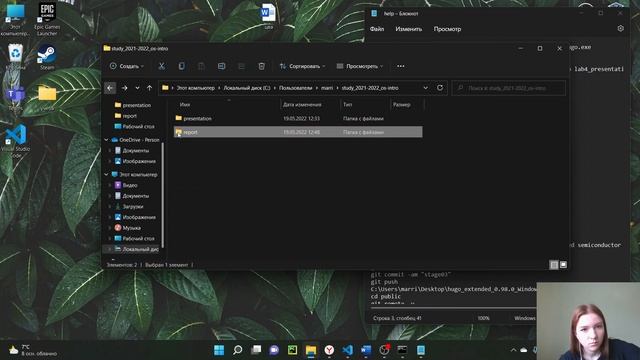Select OneDrive Изображения in the navigation pane
Viewport: 640px width, 360px height.
pyautogui.click(x=139, y=161)
